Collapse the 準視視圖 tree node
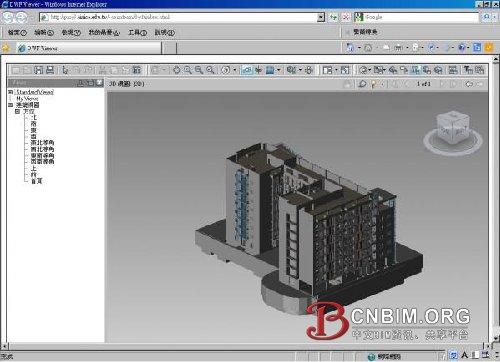 click(10, 105)
